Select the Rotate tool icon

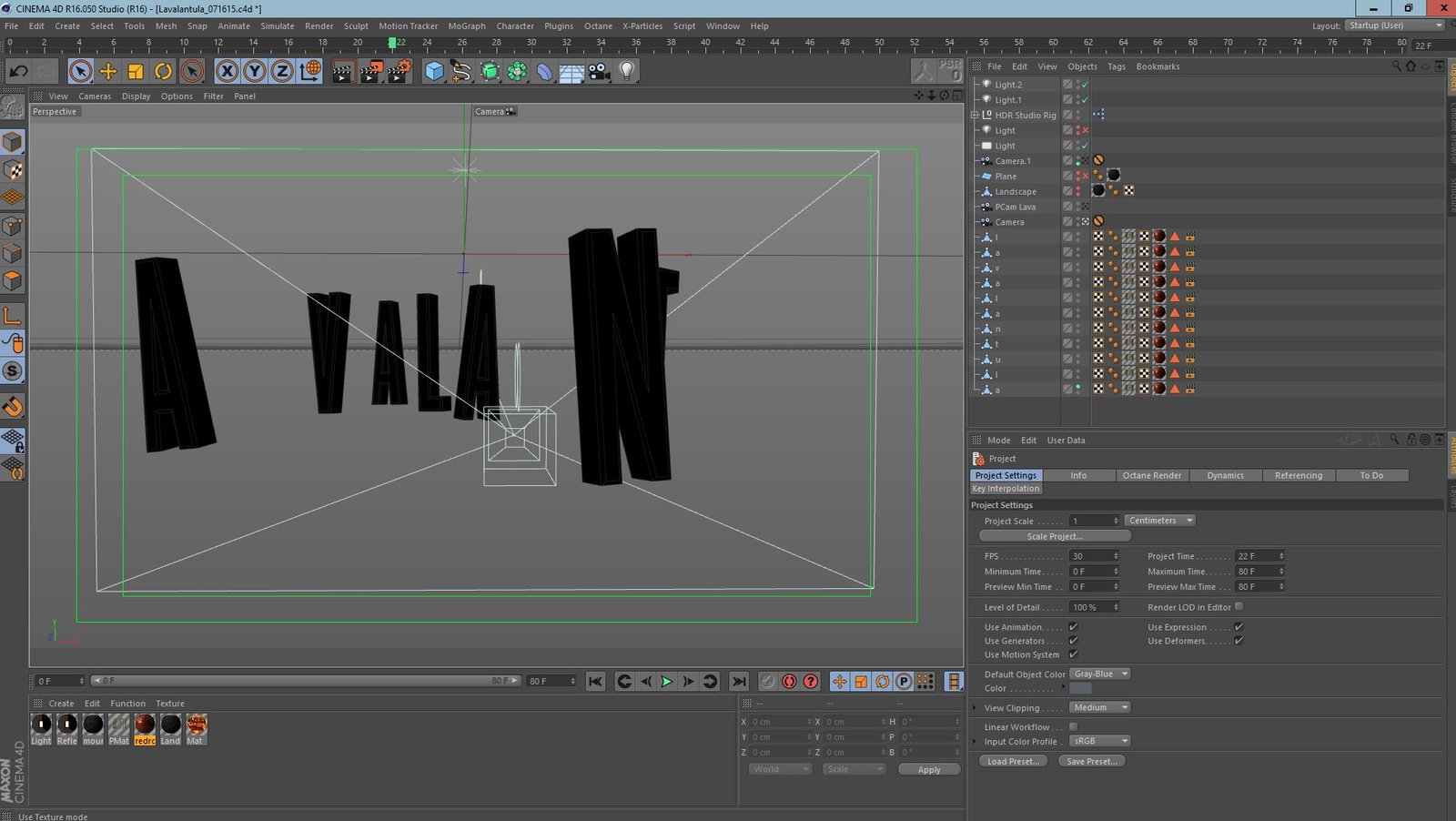[163, 71]
